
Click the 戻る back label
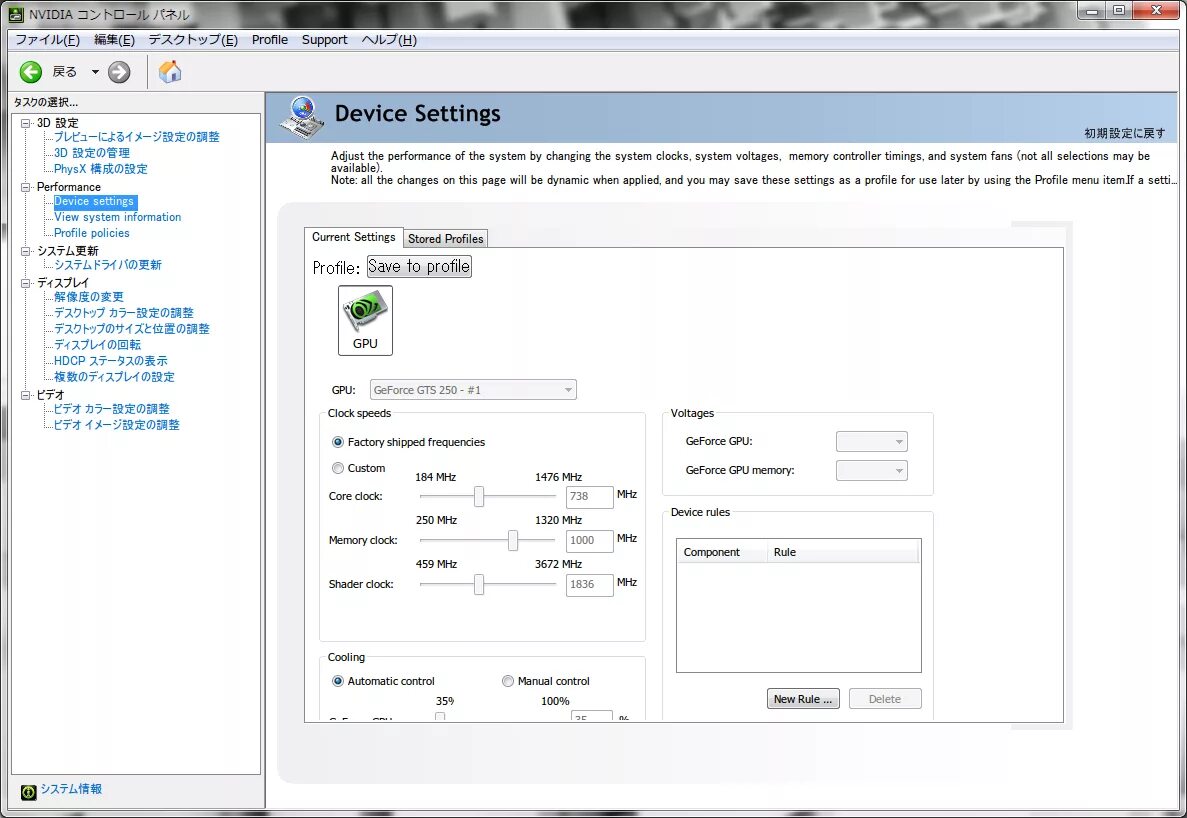pos(64,72)
